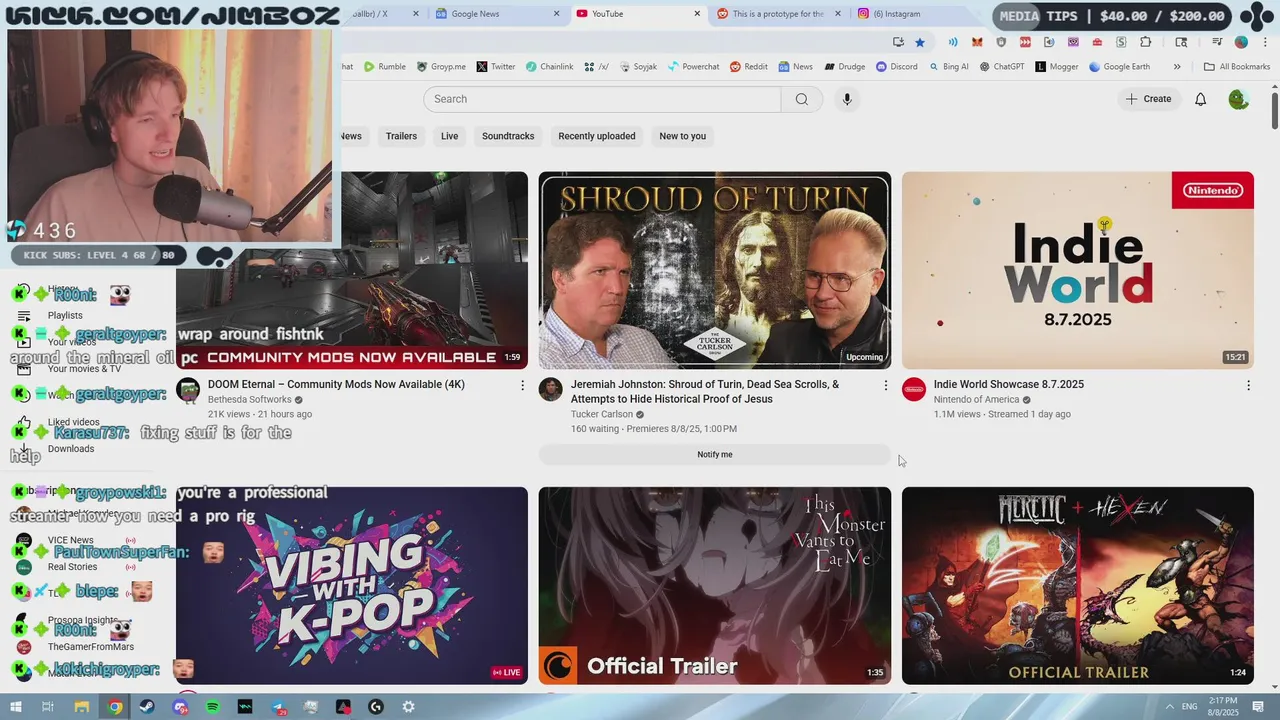Open options menu for Jeremiah Johnston video
Screen dimensions: 1280x720
click(885, 385)
